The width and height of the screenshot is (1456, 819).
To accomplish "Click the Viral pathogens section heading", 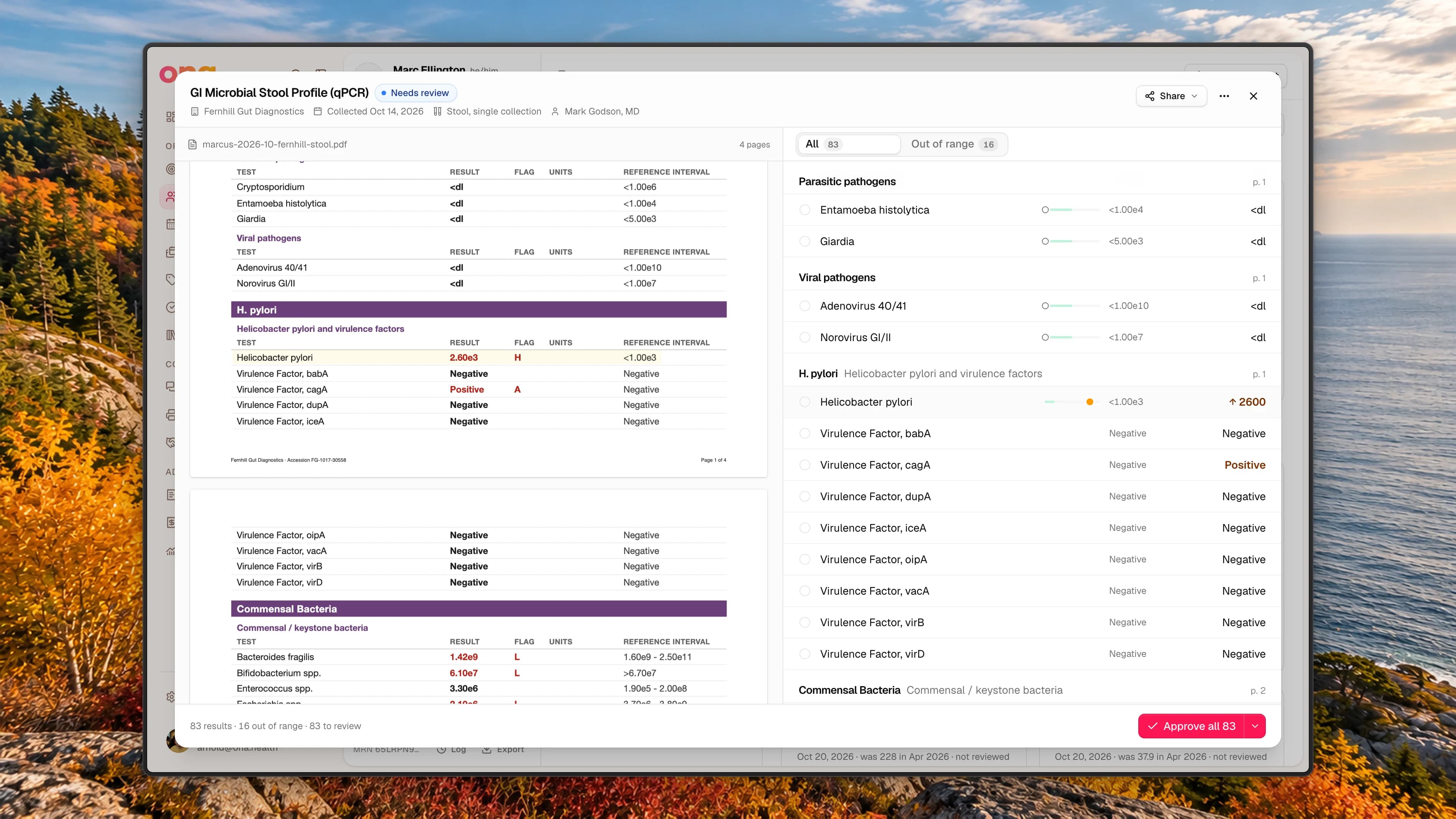I will [x=836, y=277].
